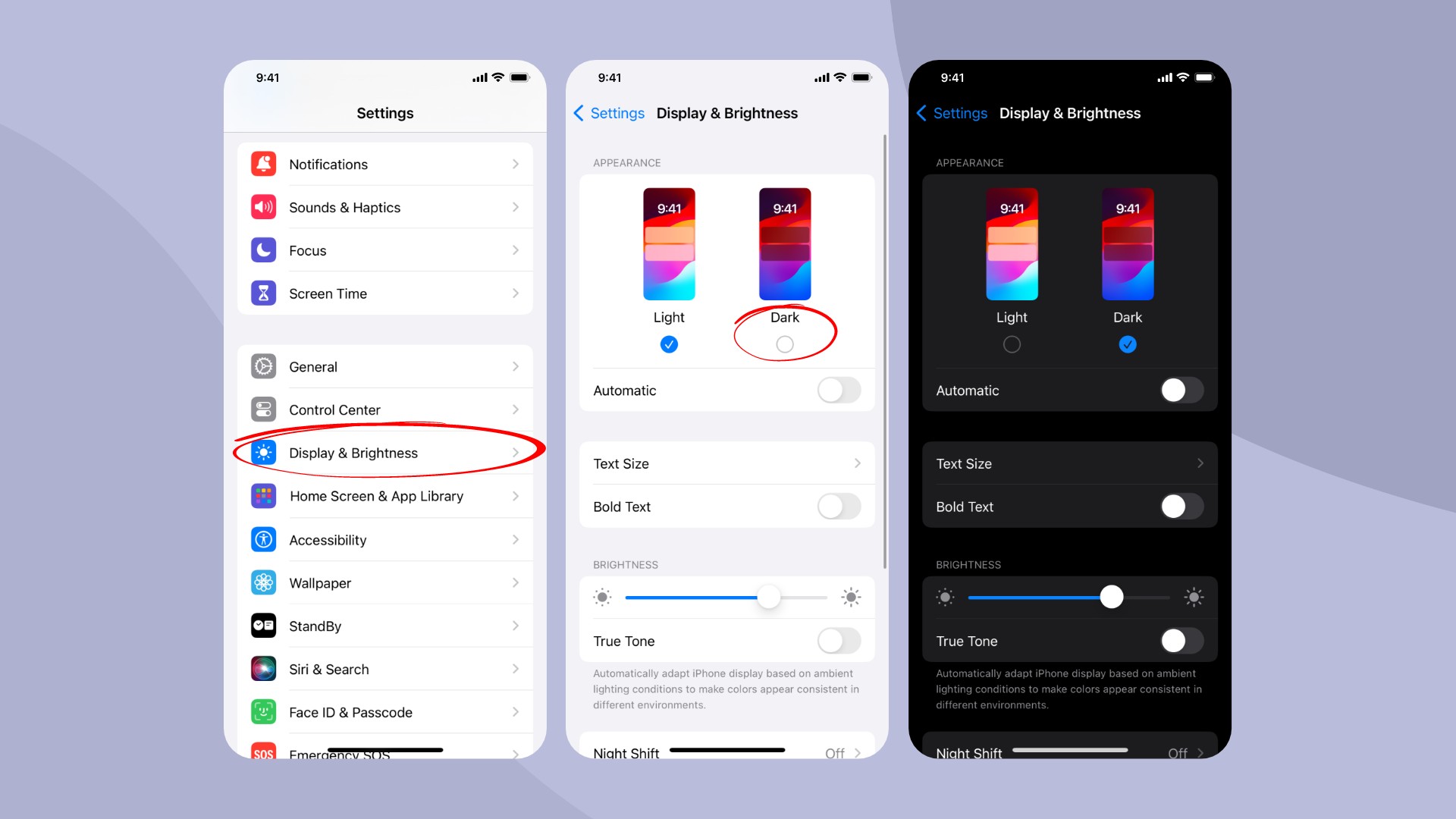Tap the Accessibility settings icon
The width and height of the screenshot is (1456, 819).
[x=264, y=539]
